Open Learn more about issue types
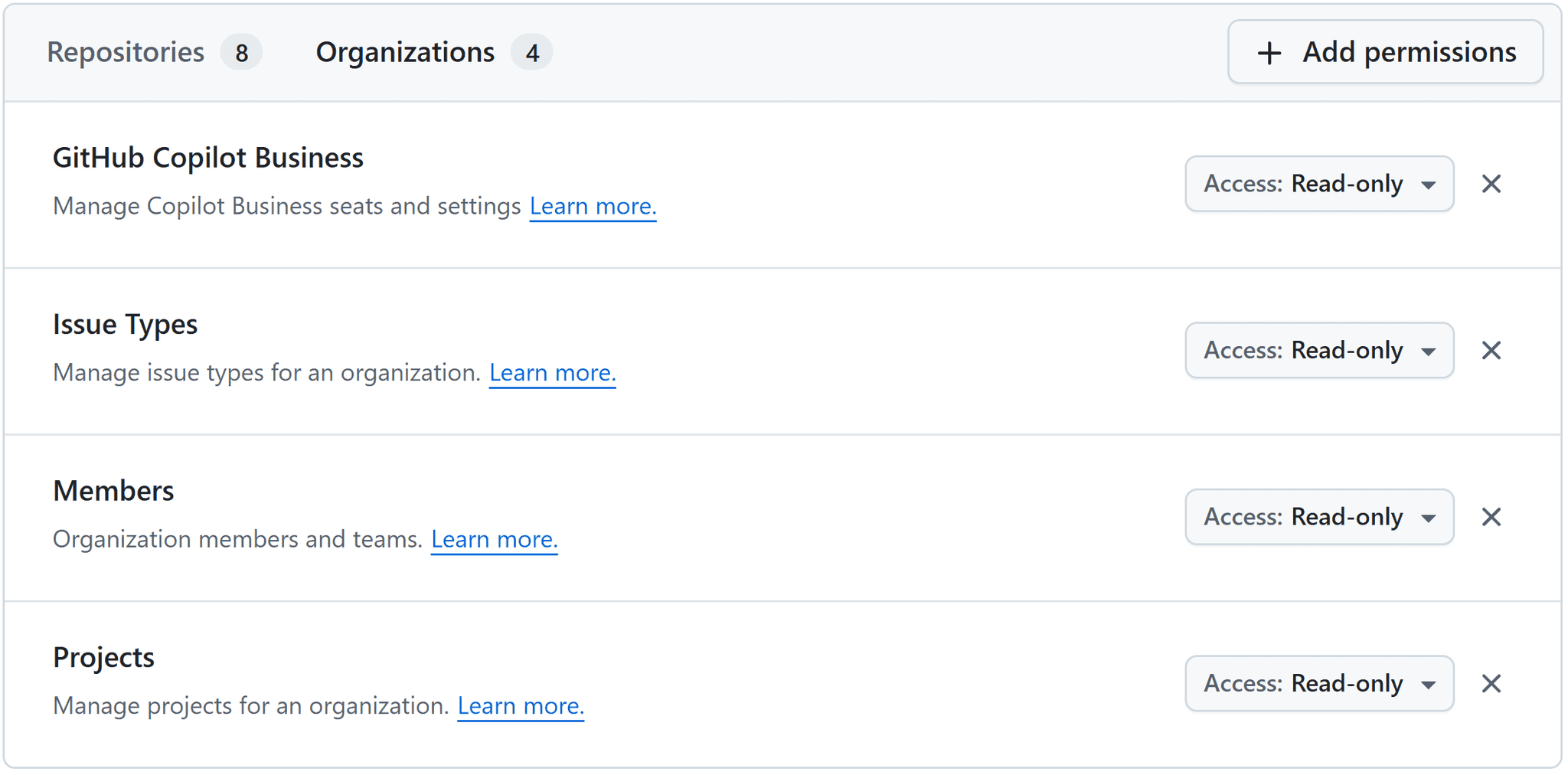This screenshot has width=1568, height=775. pos(552,372)
